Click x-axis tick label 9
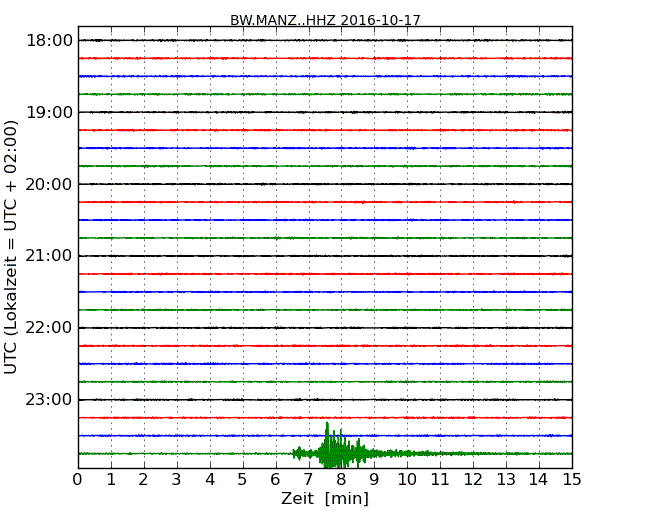 374,480
